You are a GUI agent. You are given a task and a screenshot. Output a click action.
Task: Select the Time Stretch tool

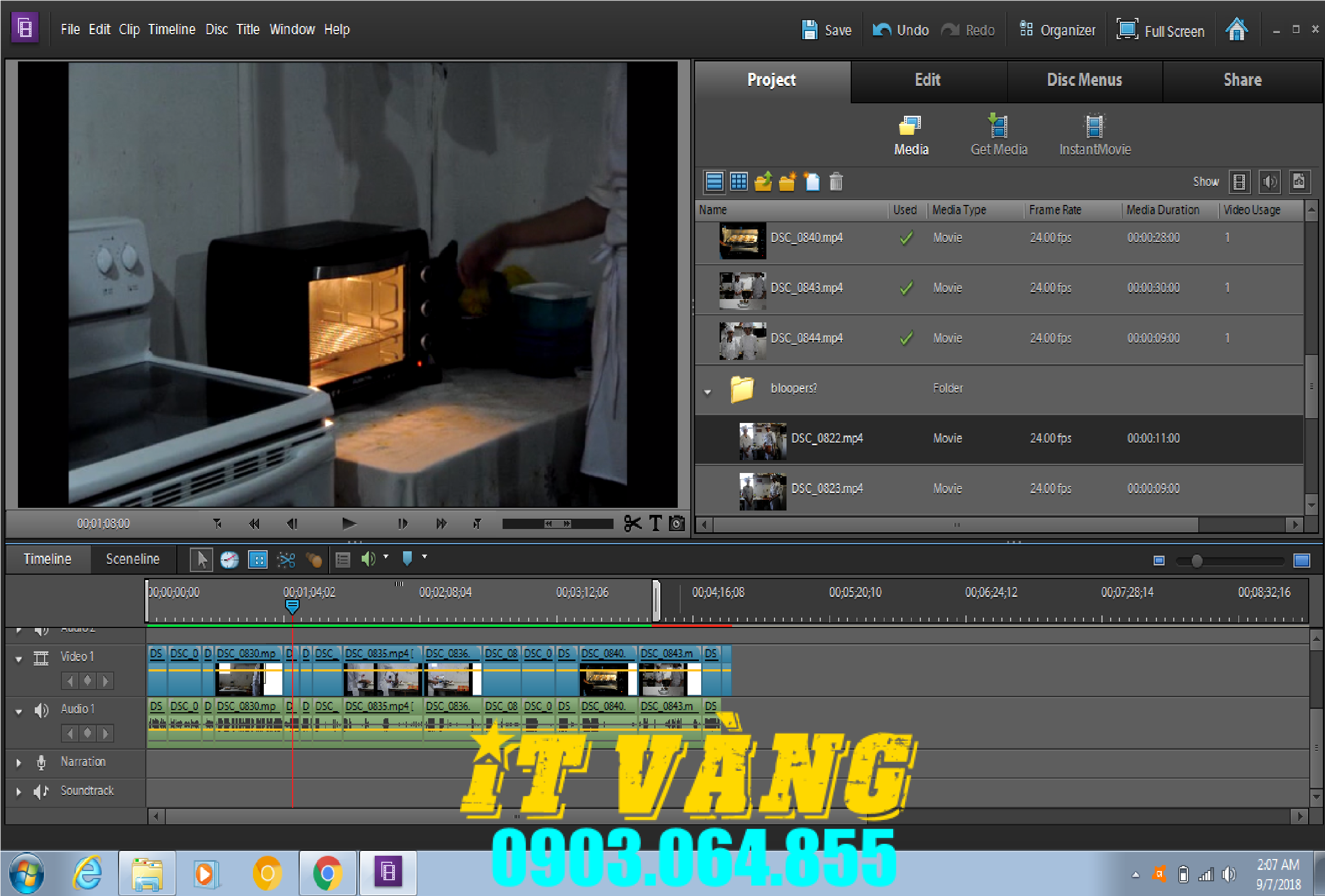pyautogui.click(x=229, y=559)
